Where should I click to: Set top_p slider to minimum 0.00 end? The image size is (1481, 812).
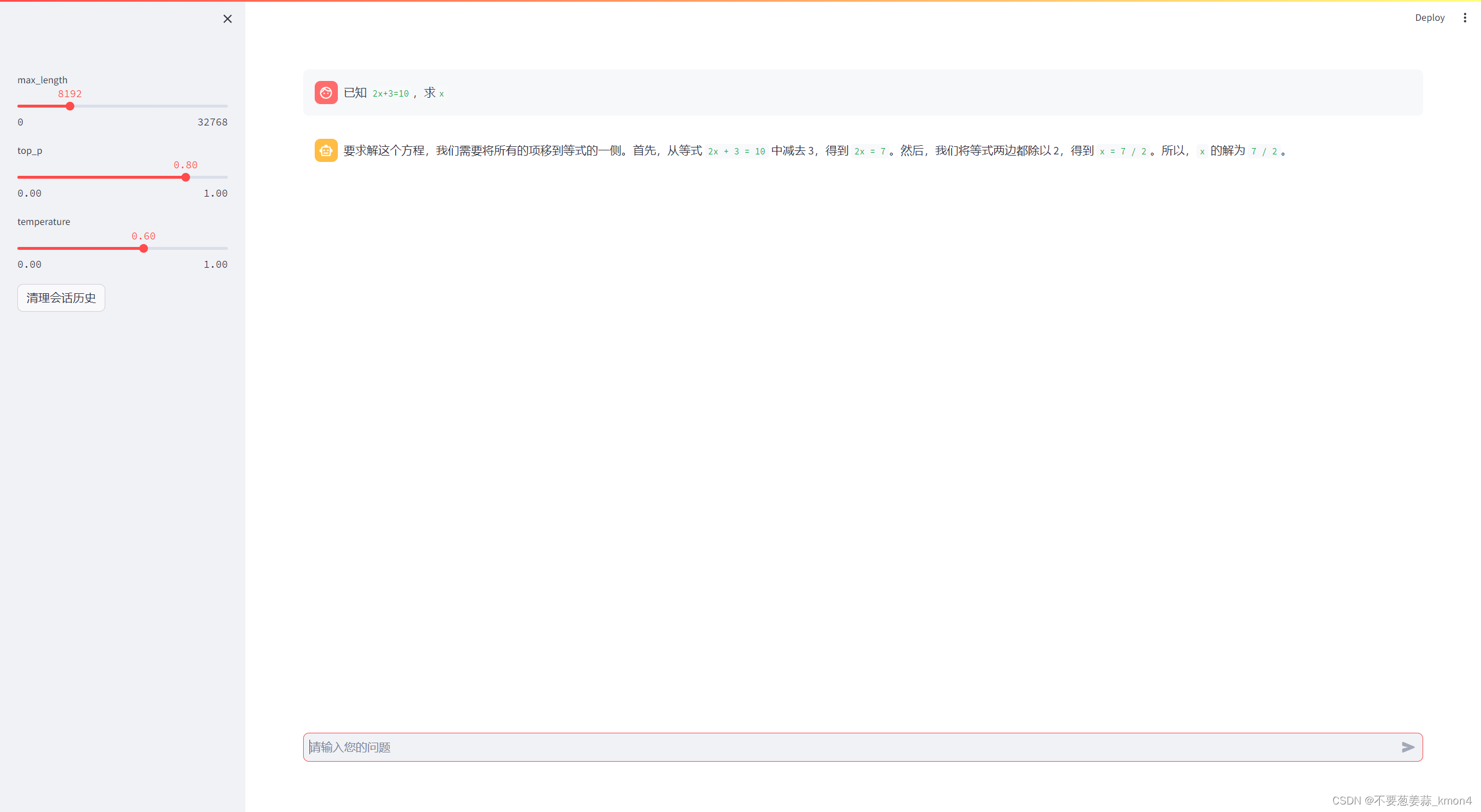click(19, 178)
